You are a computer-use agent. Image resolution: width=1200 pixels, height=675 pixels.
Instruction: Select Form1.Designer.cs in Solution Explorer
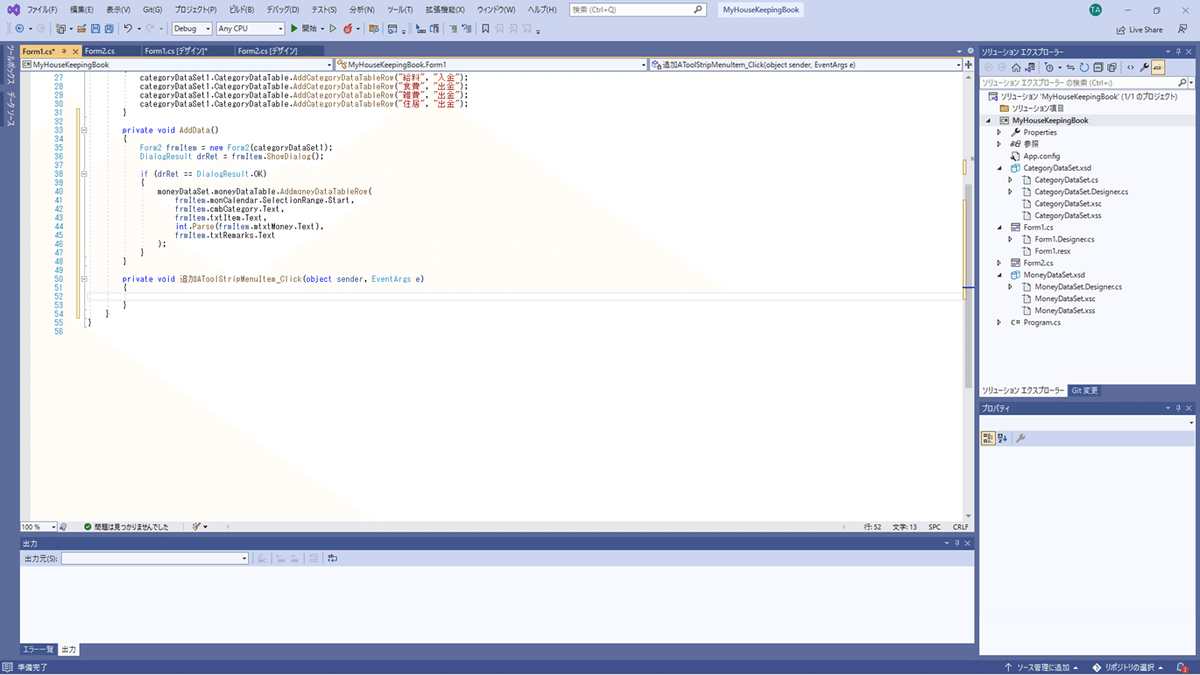1064,239
